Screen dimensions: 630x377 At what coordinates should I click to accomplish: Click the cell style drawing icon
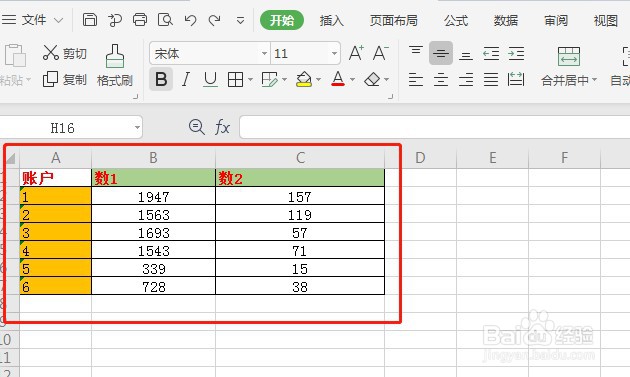point(270,80)
